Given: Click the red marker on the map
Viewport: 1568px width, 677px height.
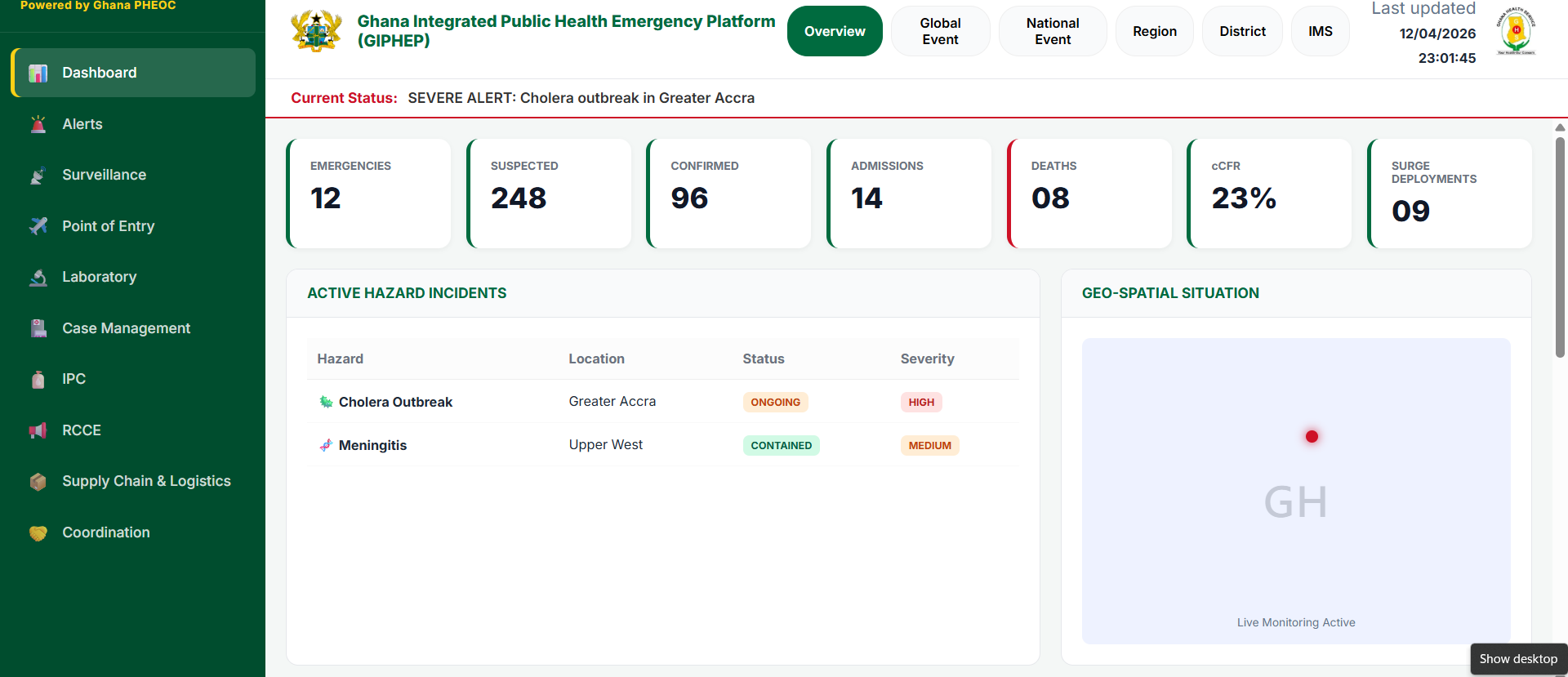Looking at the screenshot, I should tap(1312, 436).
